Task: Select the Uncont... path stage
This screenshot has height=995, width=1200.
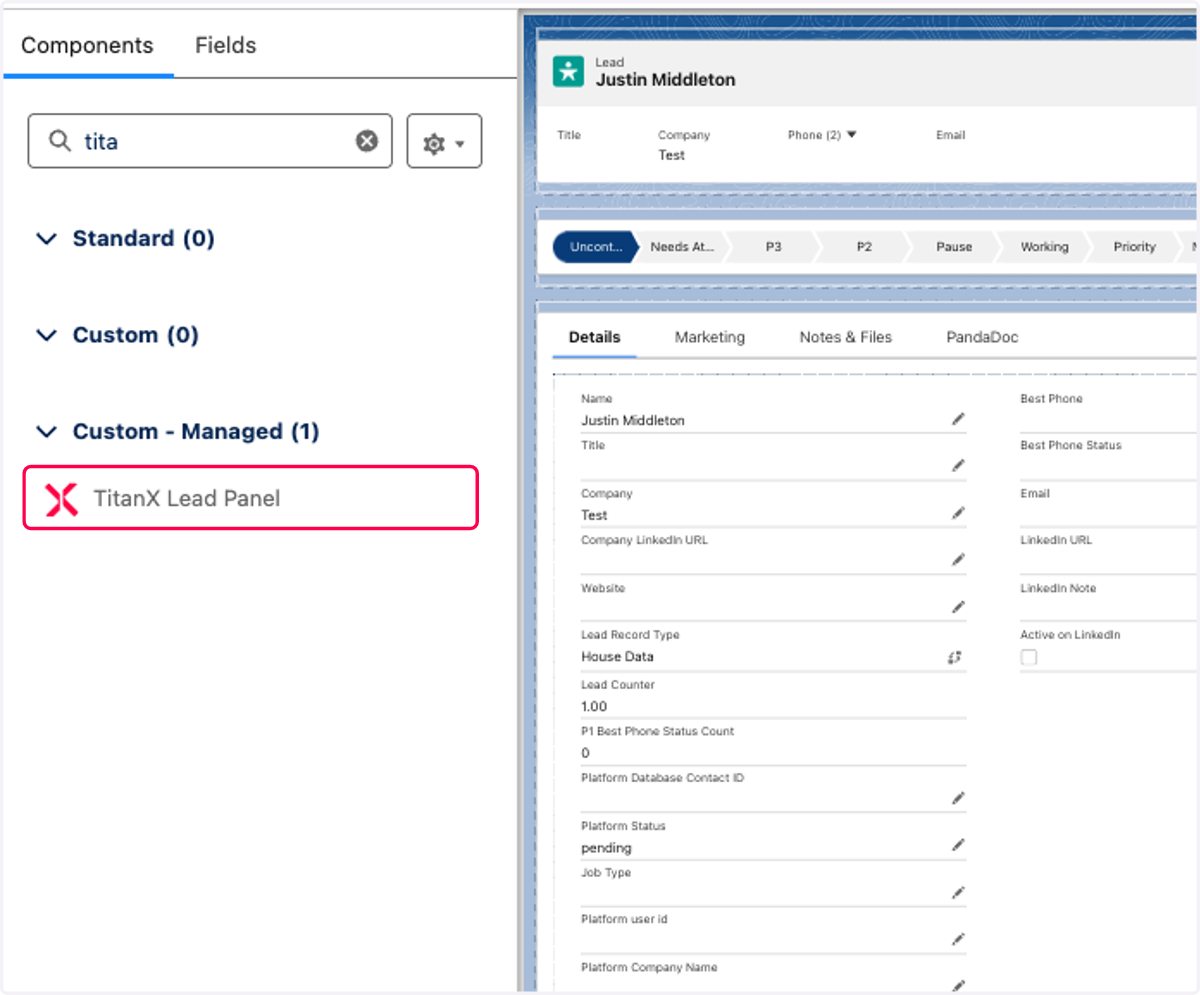Action: coord(595,246)
